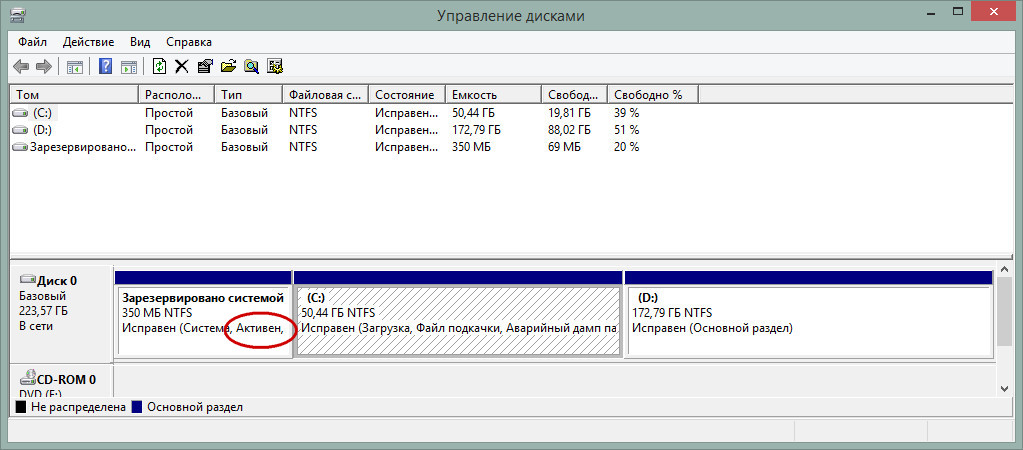The width and height of the screenshot is (1023, 450).
Task: Open the Файл menu
Action: pos(33,42)
